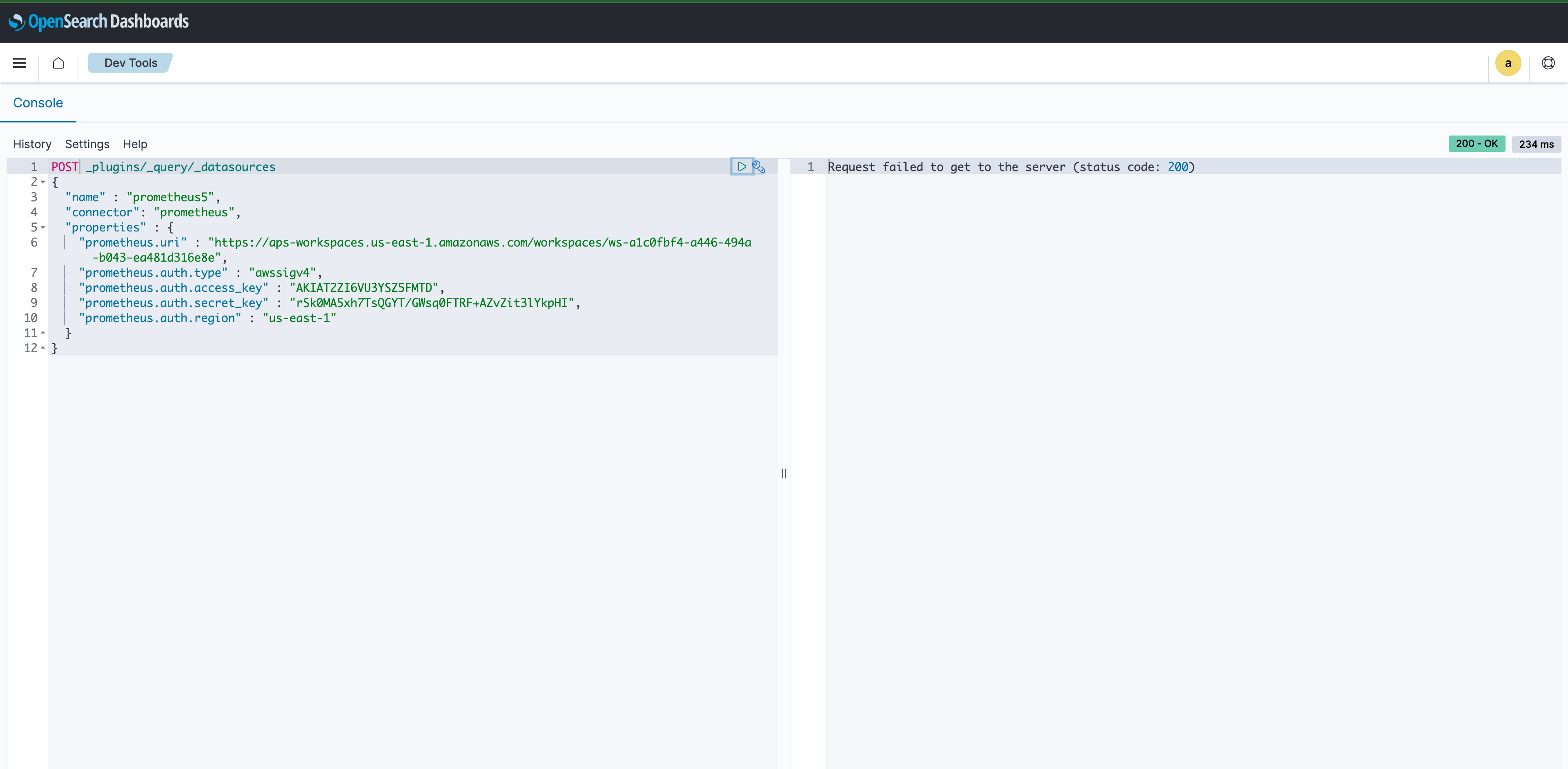
Task: Click the 234 ms response time badge
Action: (1536, 144)
